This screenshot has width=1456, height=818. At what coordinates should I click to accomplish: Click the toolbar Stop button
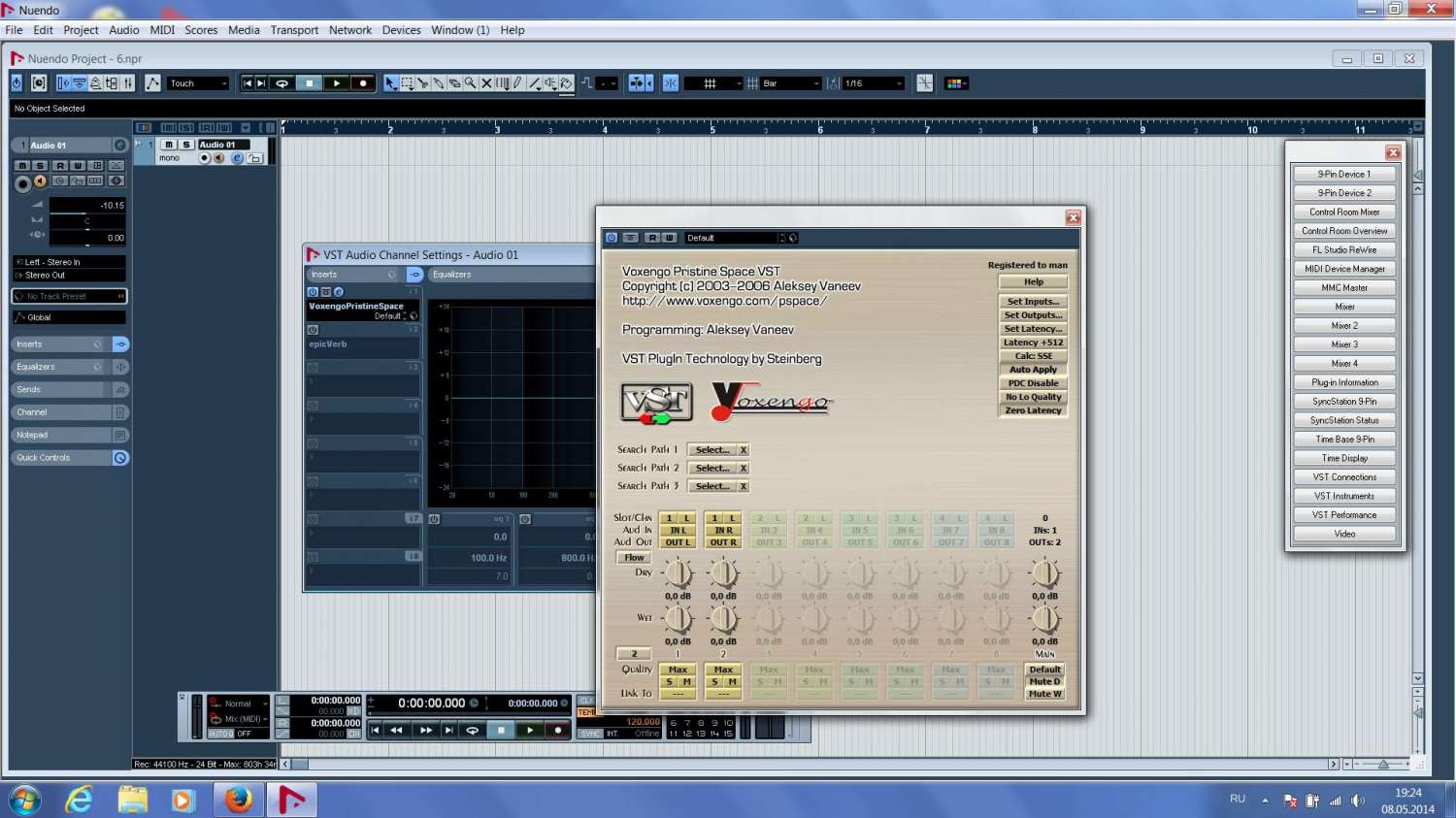click(309, 83)
